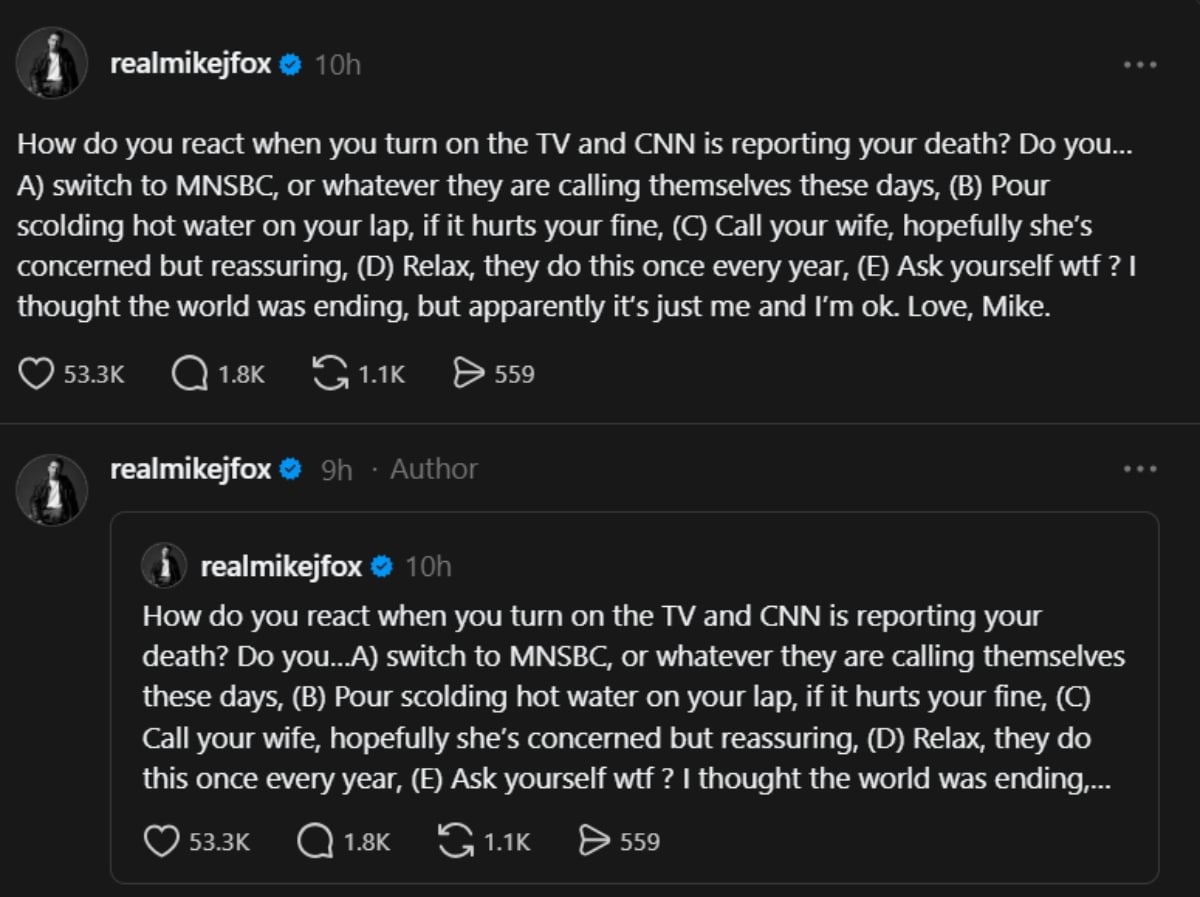
Task: Share the top post
Action: coord(467,372)
